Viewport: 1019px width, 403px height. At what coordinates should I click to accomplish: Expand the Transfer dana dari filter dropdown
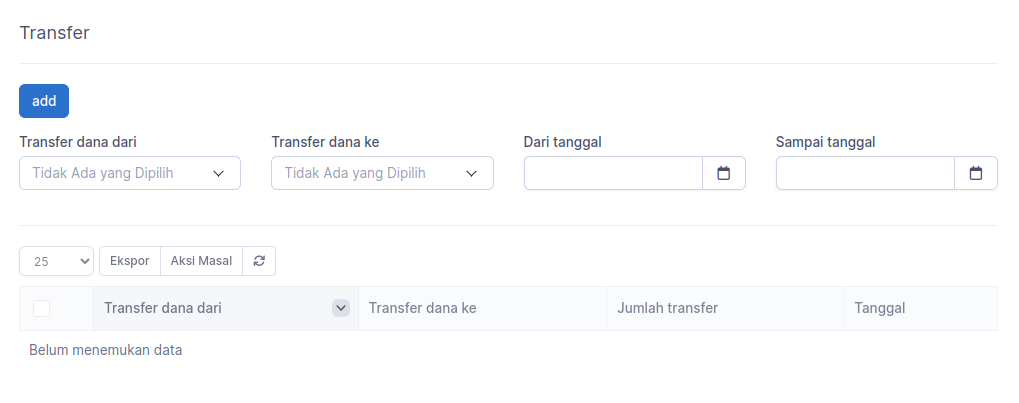pyautogui.click(x=130, y=173)
